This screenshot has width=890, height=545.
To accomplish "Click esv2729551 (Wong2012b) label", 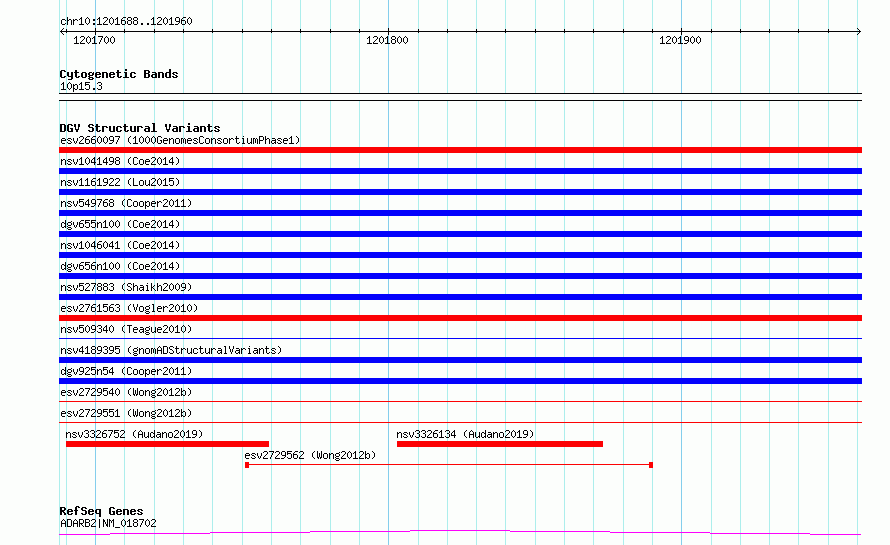I will [x=126, y=413].
